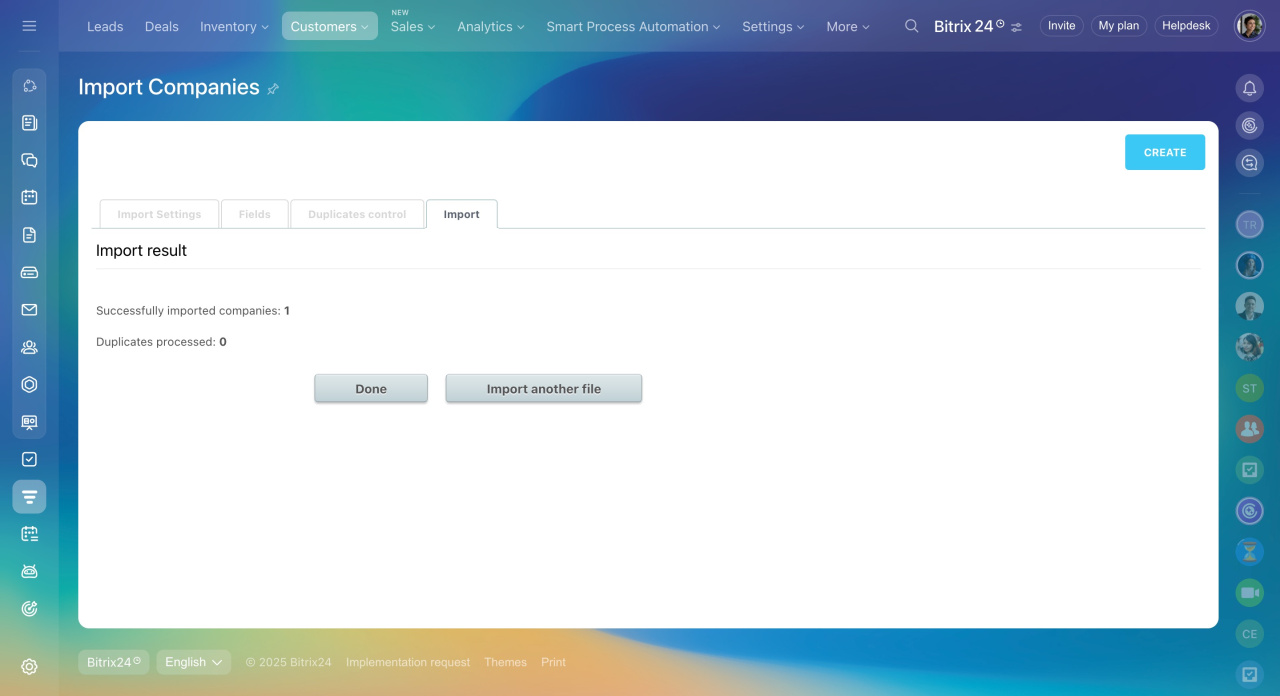This screenshot has height=696, width=1280.
Task: Open the green video camera chat icon
Action: [1249, 593]
